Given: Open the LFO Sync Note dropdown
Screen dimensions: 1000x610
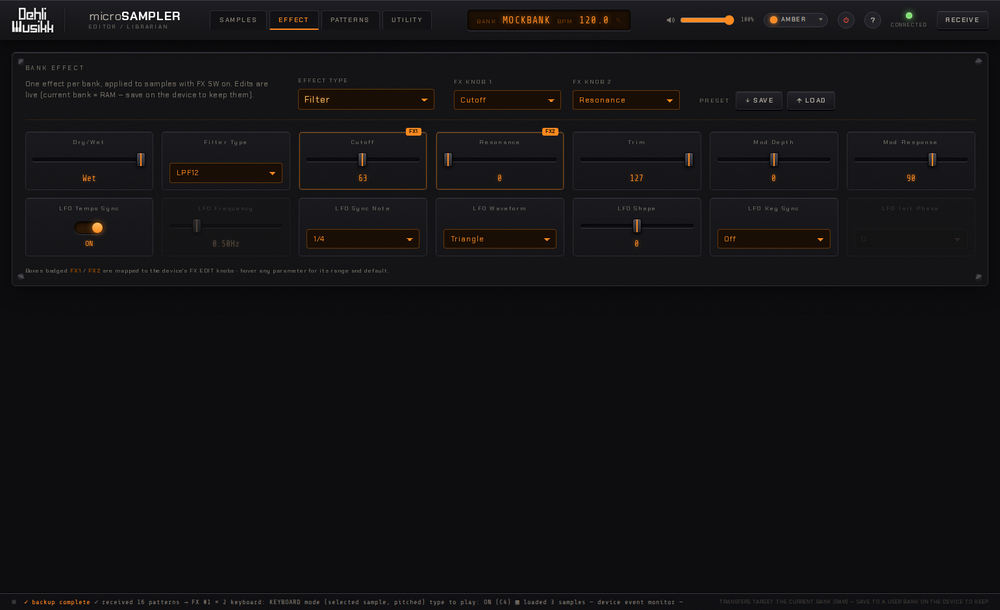Looking at the screenshot, I should point(362,239).
